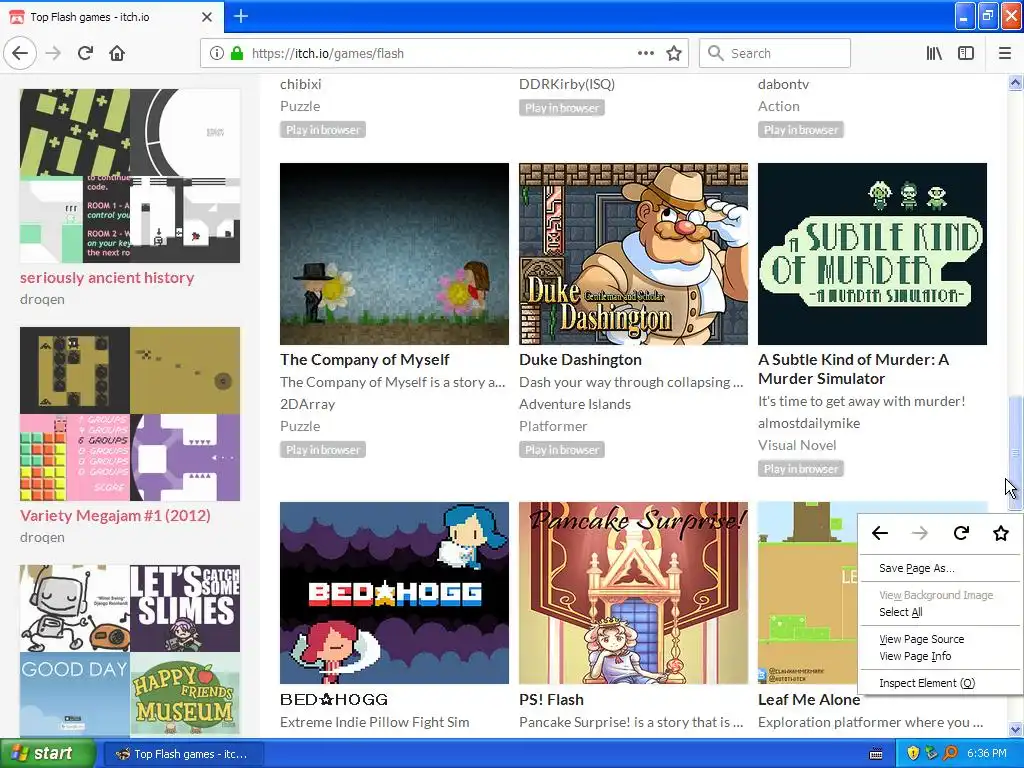
Task: Open the Firefox hamburger menu
Action: coord(1005,53)
